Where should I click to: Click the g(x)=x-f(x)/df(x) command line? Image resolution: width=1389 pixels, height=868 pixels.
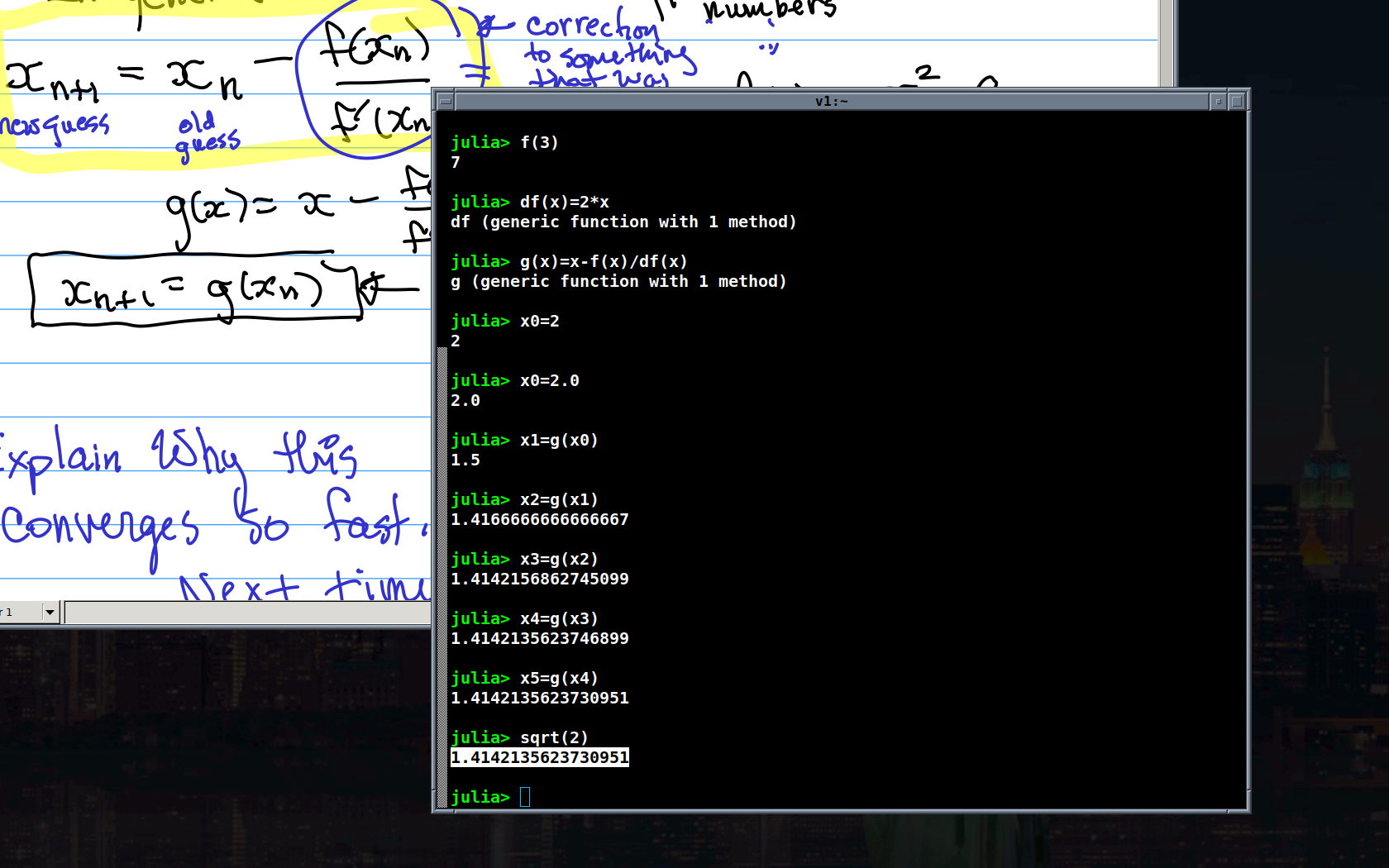[x=603, y=261]
